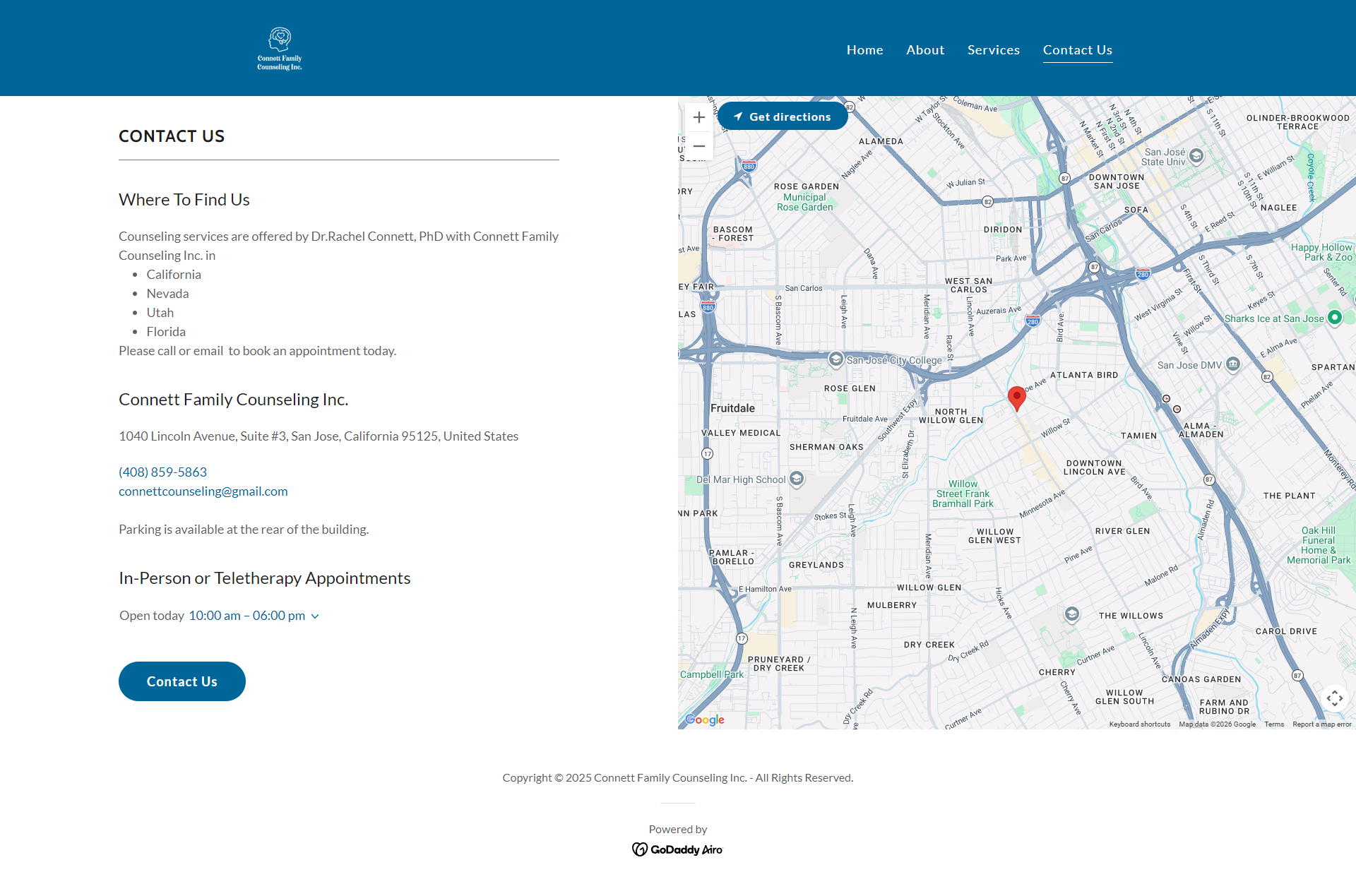The width and height of the screenshot is (1356, 896).
Task: Click the Oak Hill Funeral Home label
Action: (x=1319, y=545)
